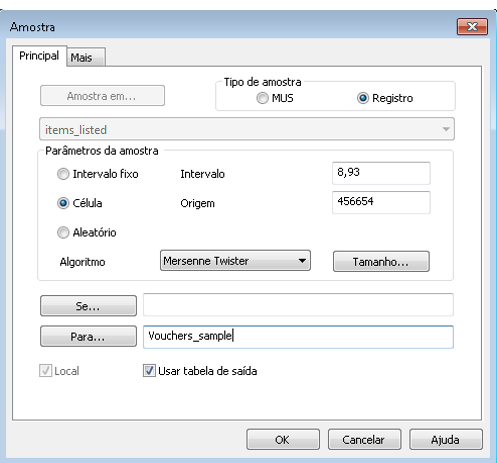497x463 pixels.
Task: Click the Tamanho... button
Action: (381, 262)
